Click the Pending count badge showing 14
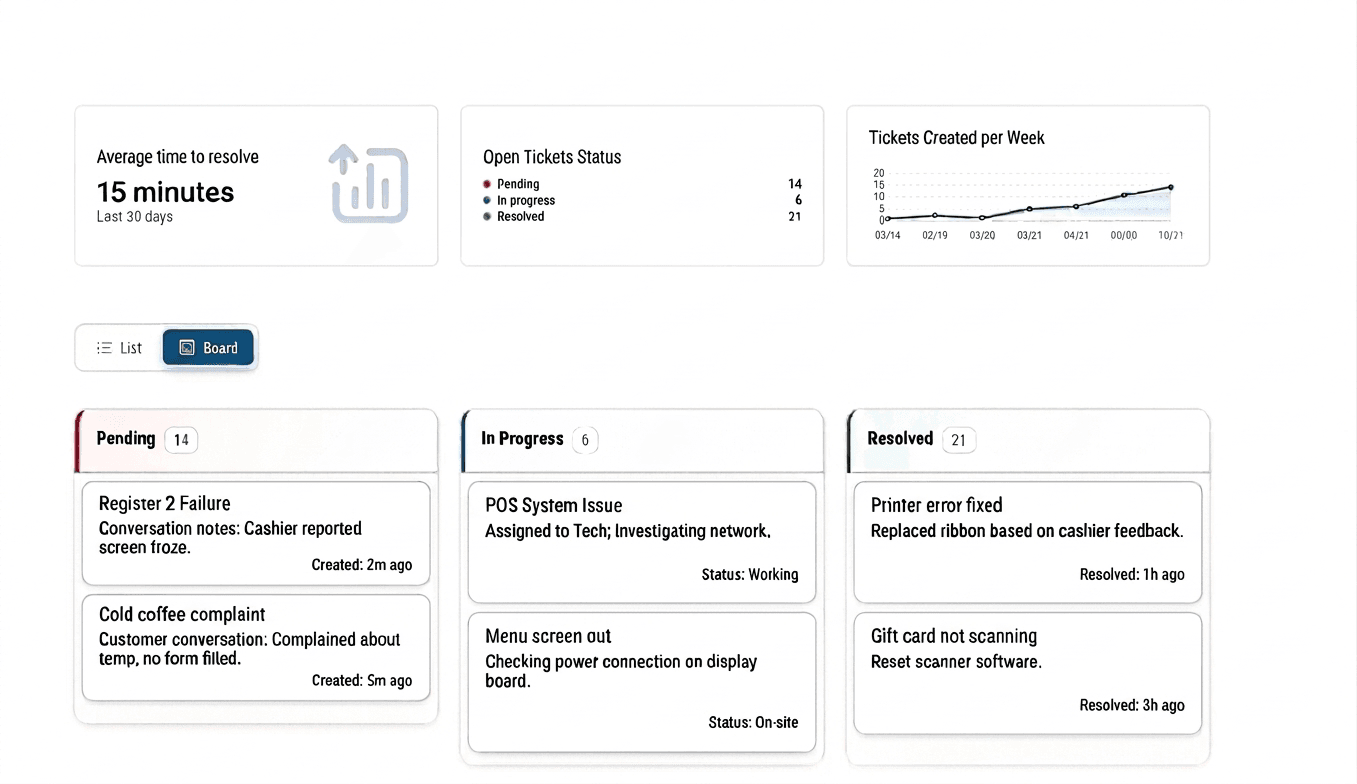 (181, 439)
